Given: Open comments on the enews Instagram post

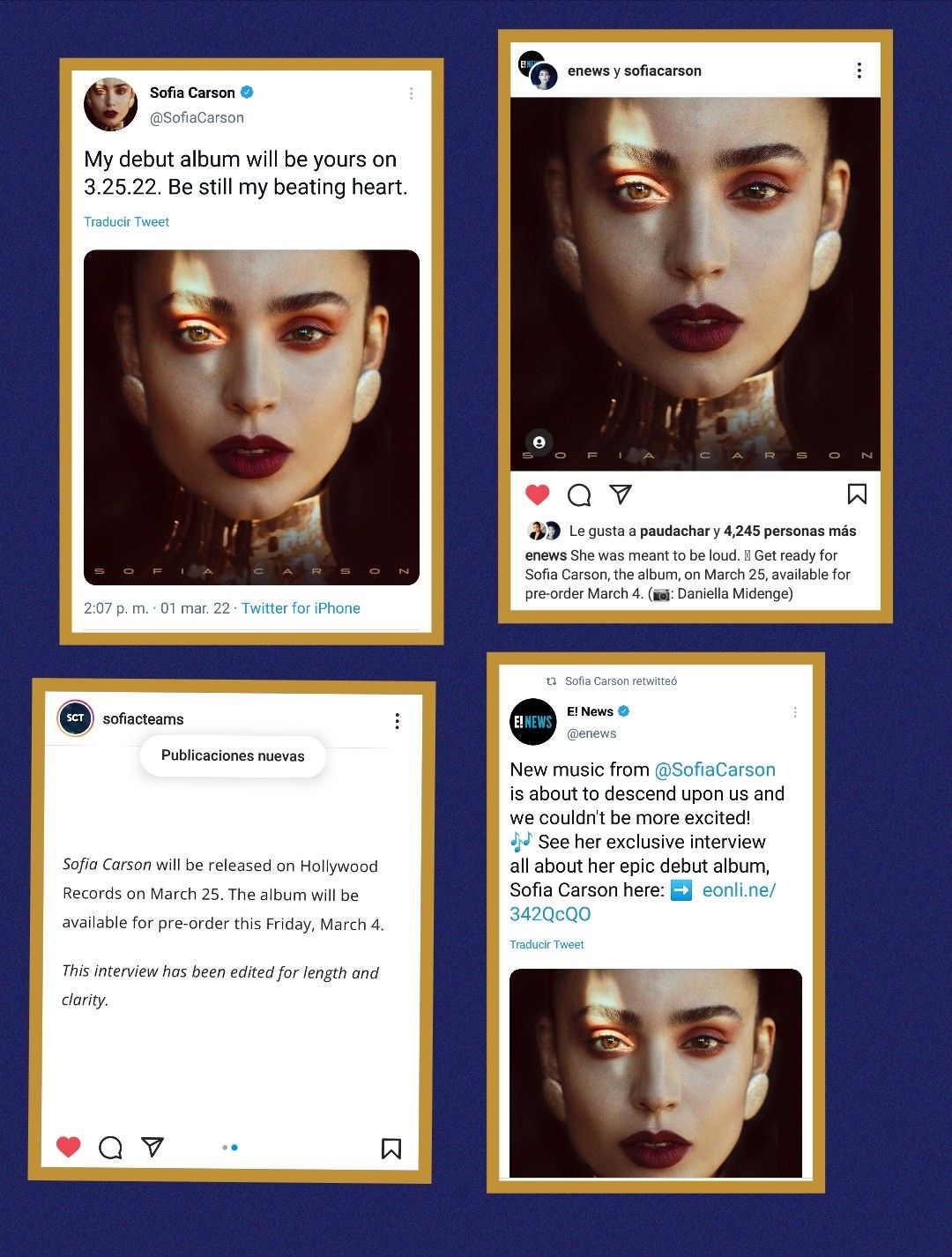Looking at the screenshot, I should pyautogui.click(x=579, y=495).
